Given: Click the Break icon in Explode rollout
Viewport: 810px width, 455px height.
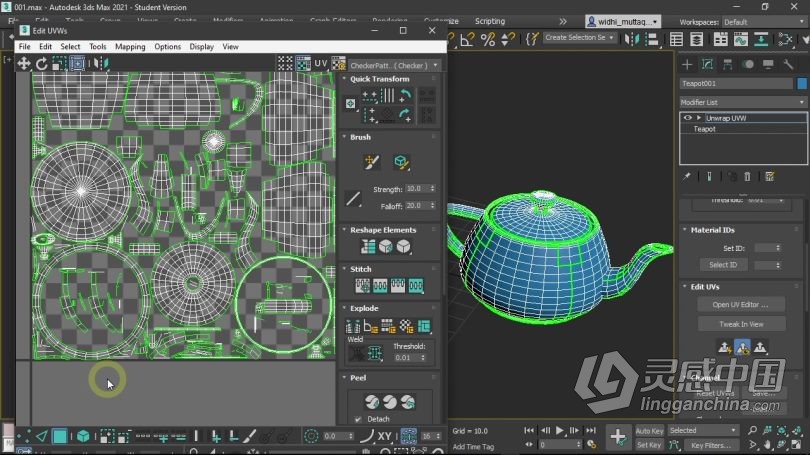Looking at the screenshot, I should point(353,326).
